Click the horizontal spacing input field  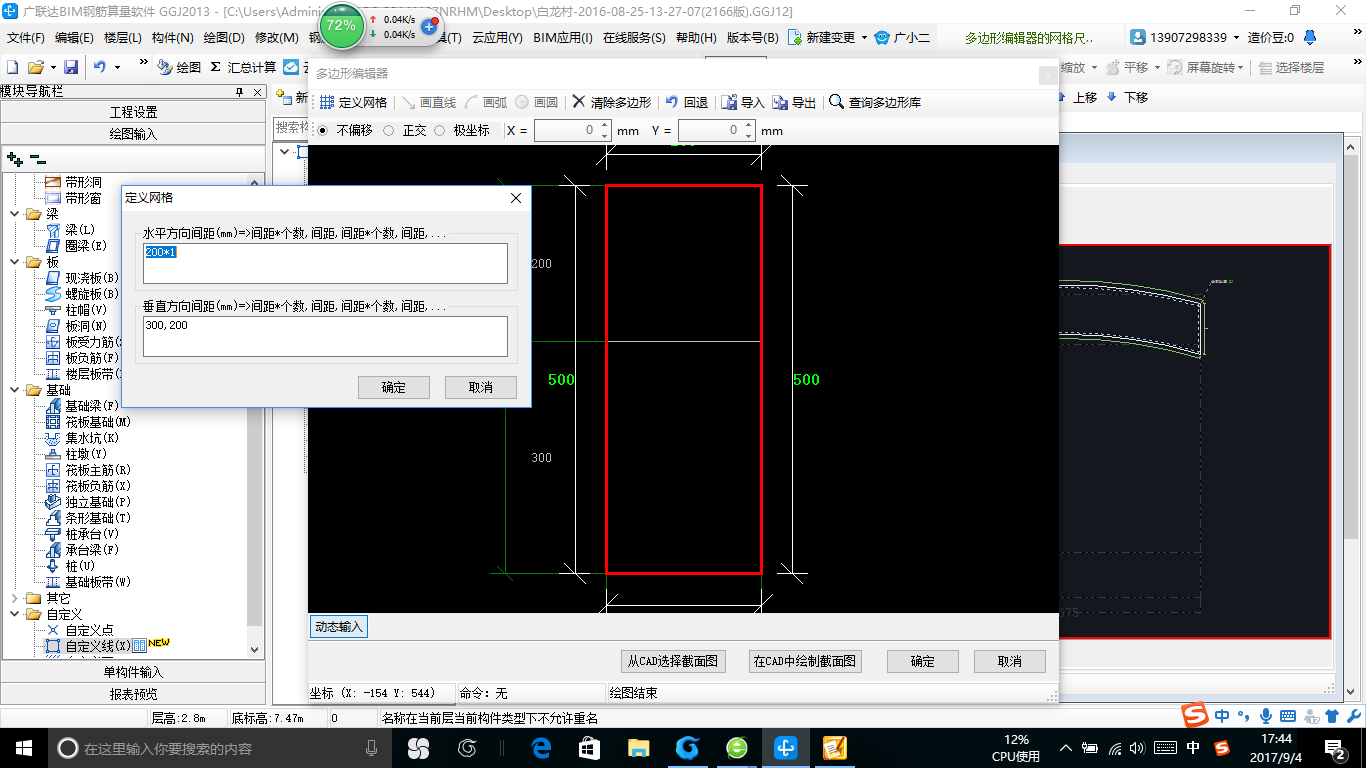[x=325, y=263]
